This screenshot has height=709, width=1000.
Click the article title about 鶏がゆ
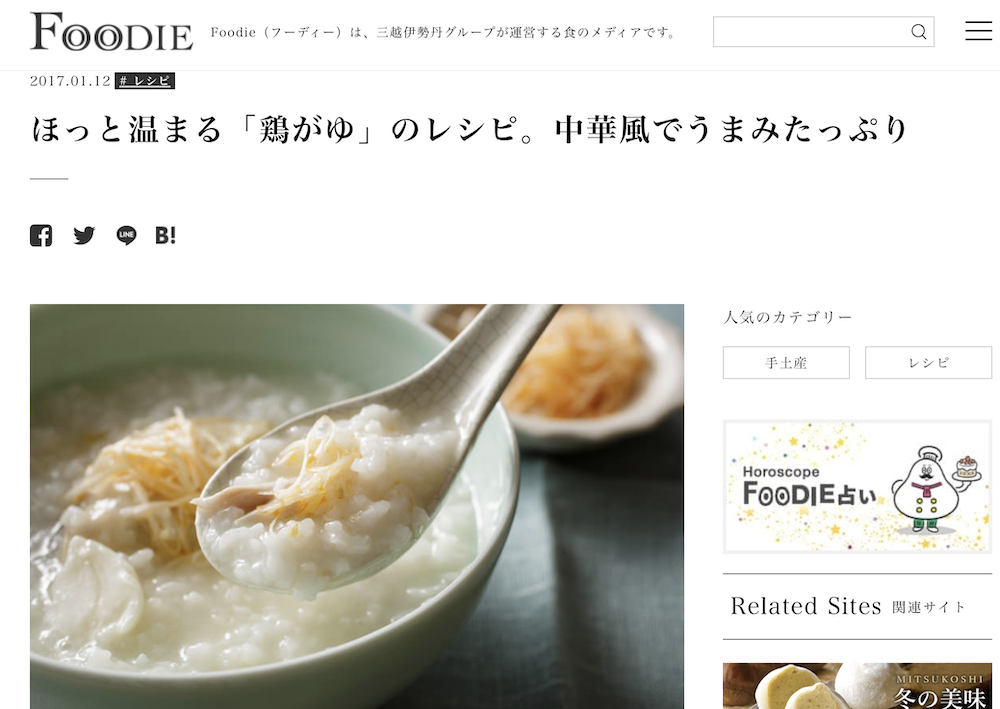coord(470,130)
